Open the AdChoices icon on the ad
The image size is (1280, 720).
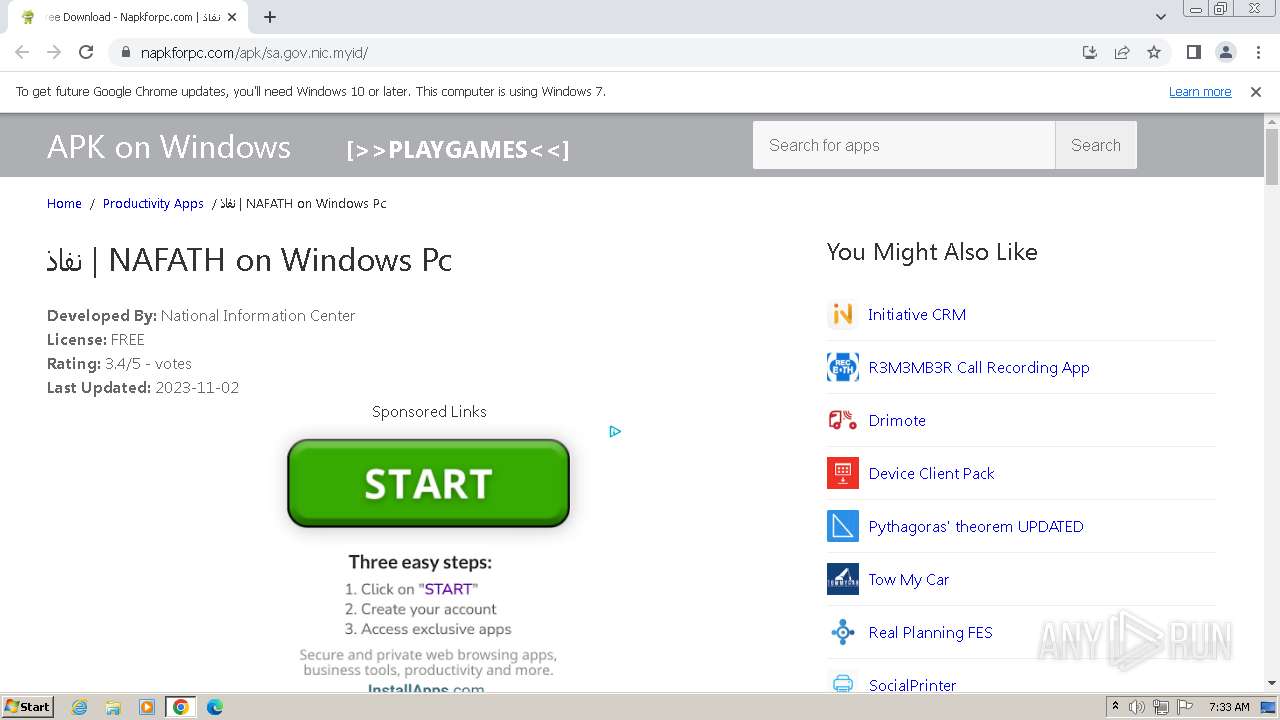tap(615, 431)
